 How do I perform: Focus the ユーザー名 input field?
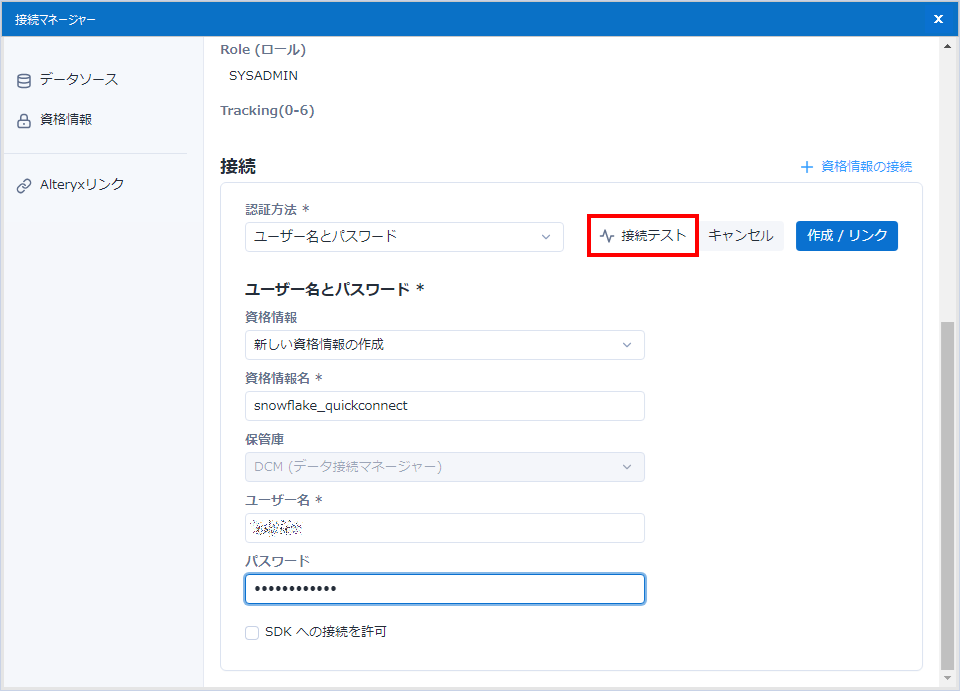(444, 528)
